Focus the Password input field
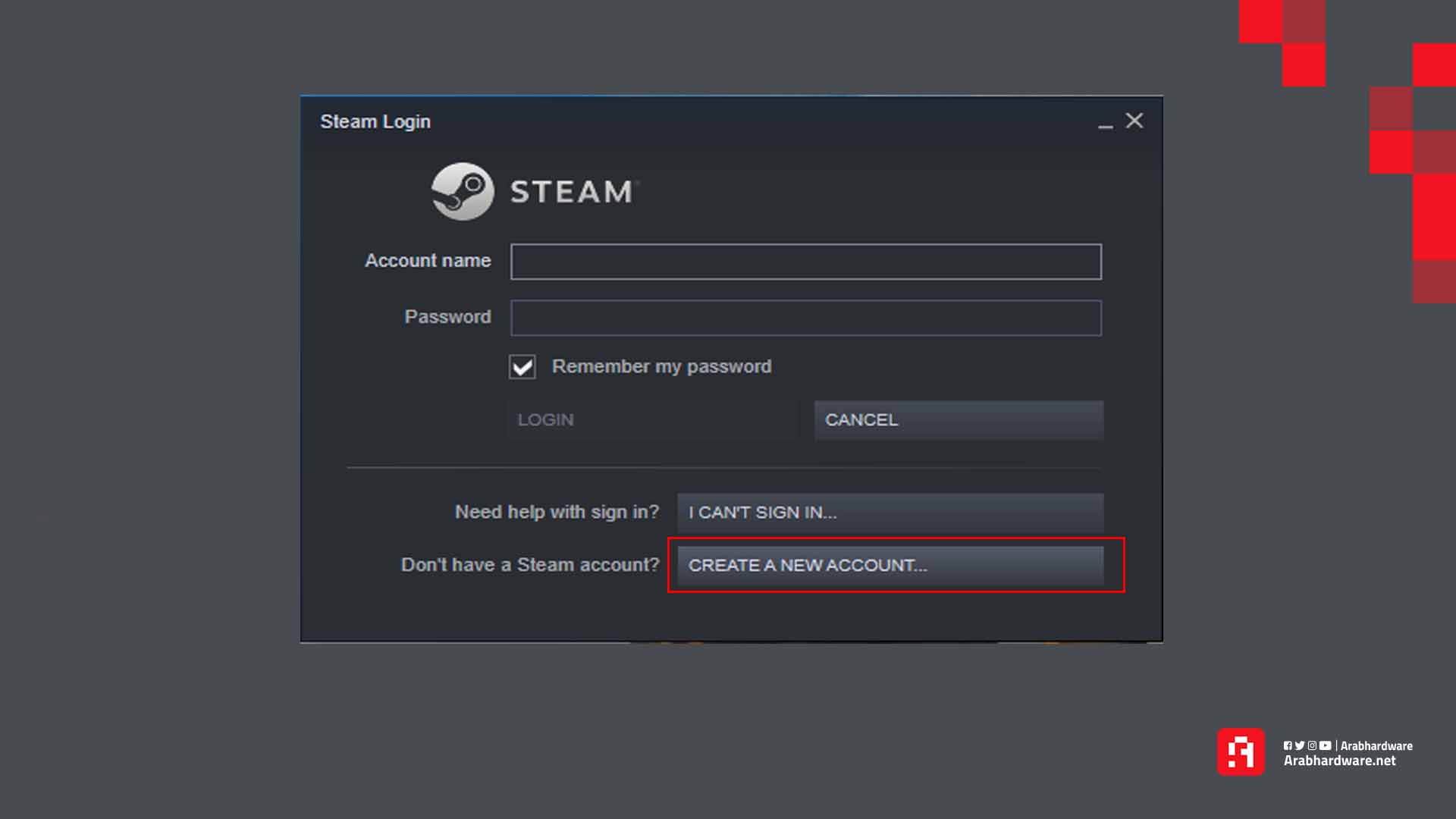 click(805, 318)
